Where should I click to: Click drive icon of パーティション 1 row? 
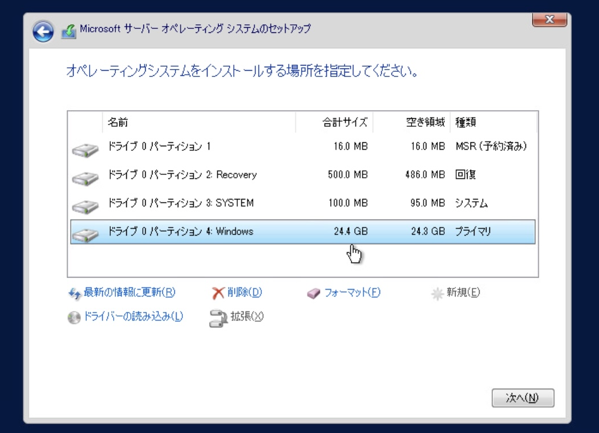click(x=85, y=150)
